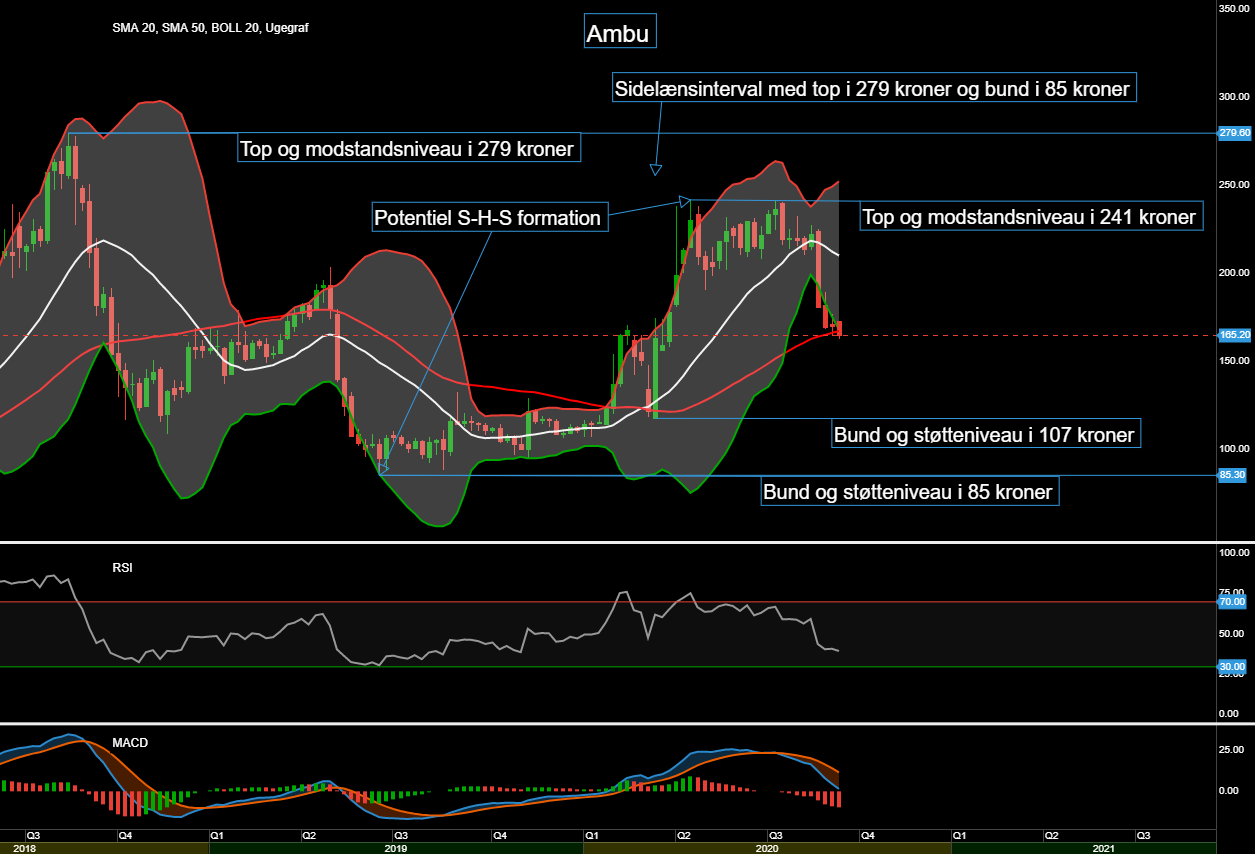
Task: Click the 300.00 price axis label
Action: click(x=1235, y=97)
